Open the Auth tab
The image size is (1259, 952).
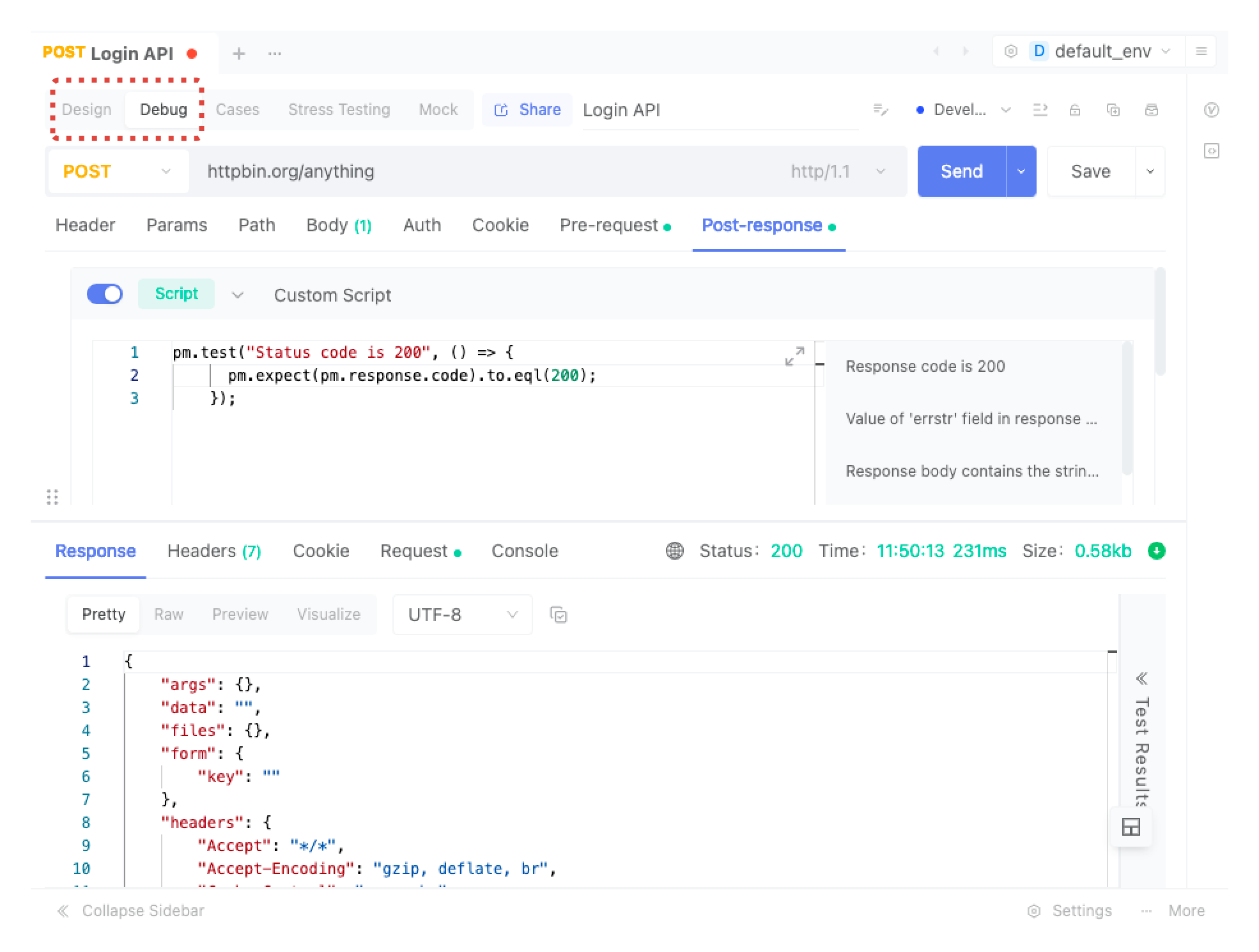(422, 226)
